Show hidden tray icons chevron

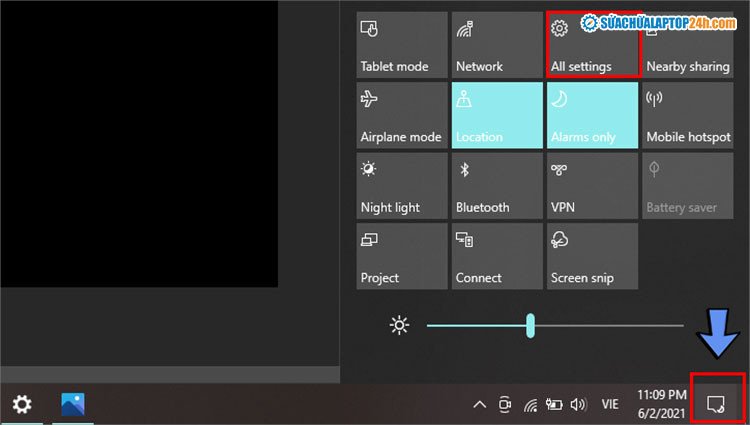click(479, 405)
